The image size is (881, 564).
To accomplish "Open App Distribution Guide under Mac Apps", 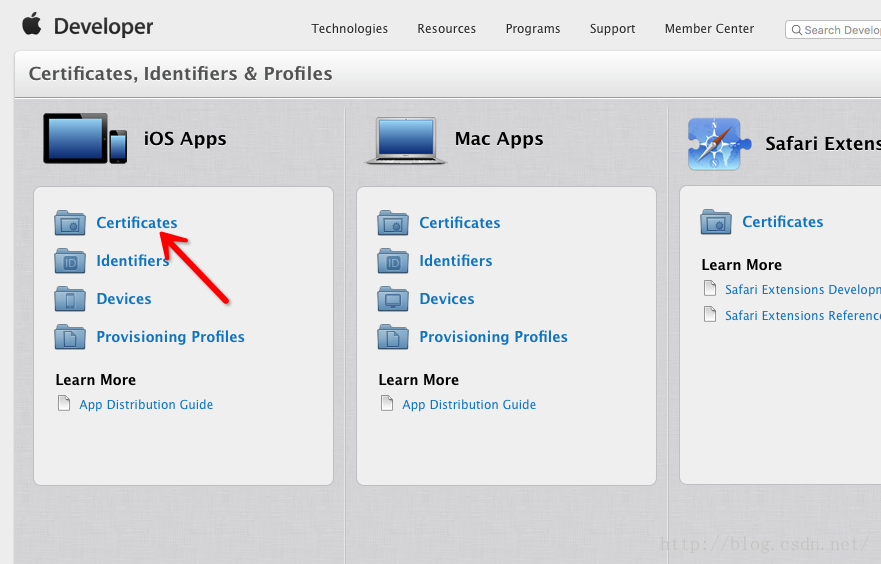I will (x=469, y=404).
